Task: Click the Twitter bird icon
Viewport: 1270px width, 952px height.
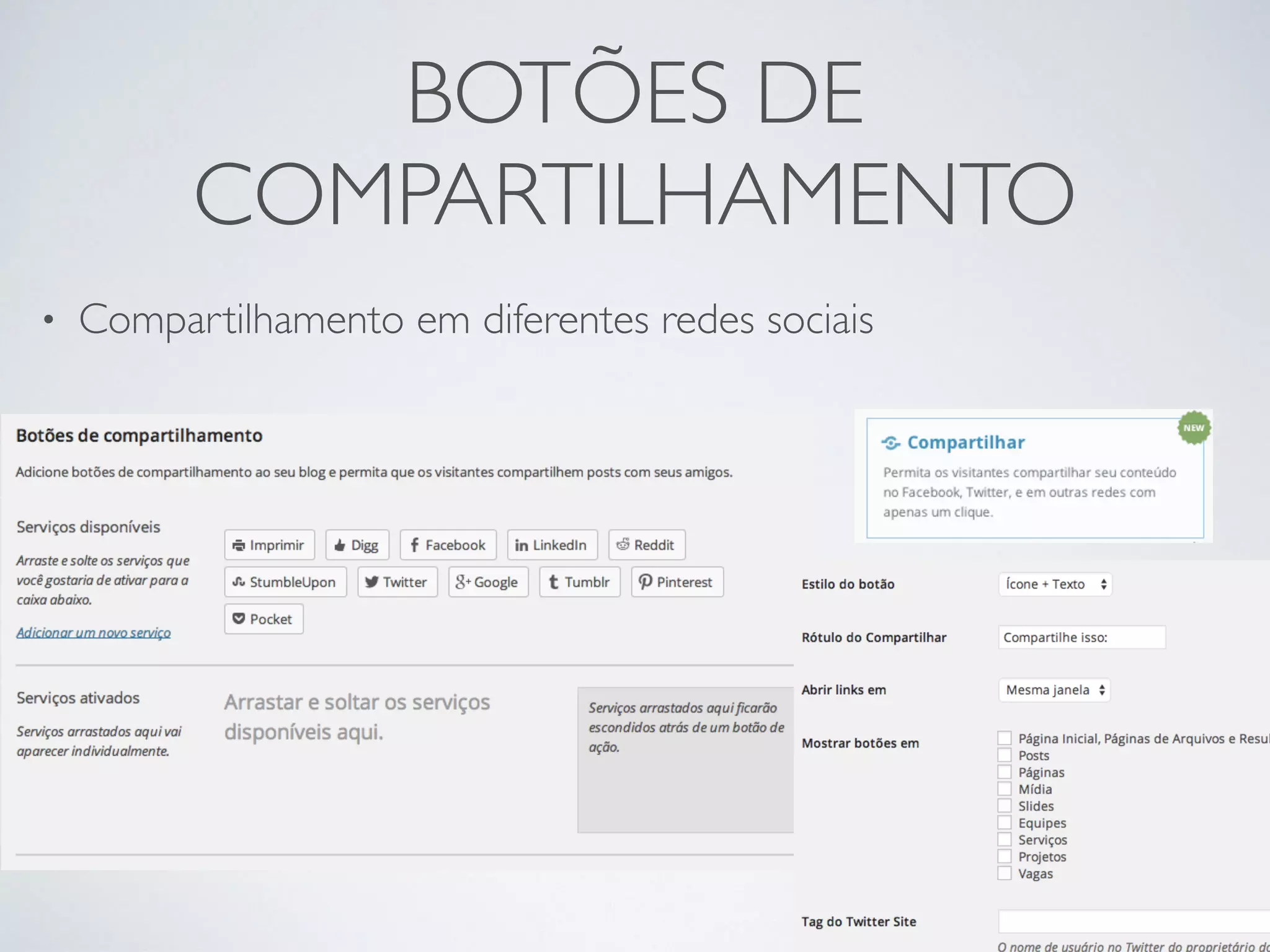Action: tap(371, 582)
